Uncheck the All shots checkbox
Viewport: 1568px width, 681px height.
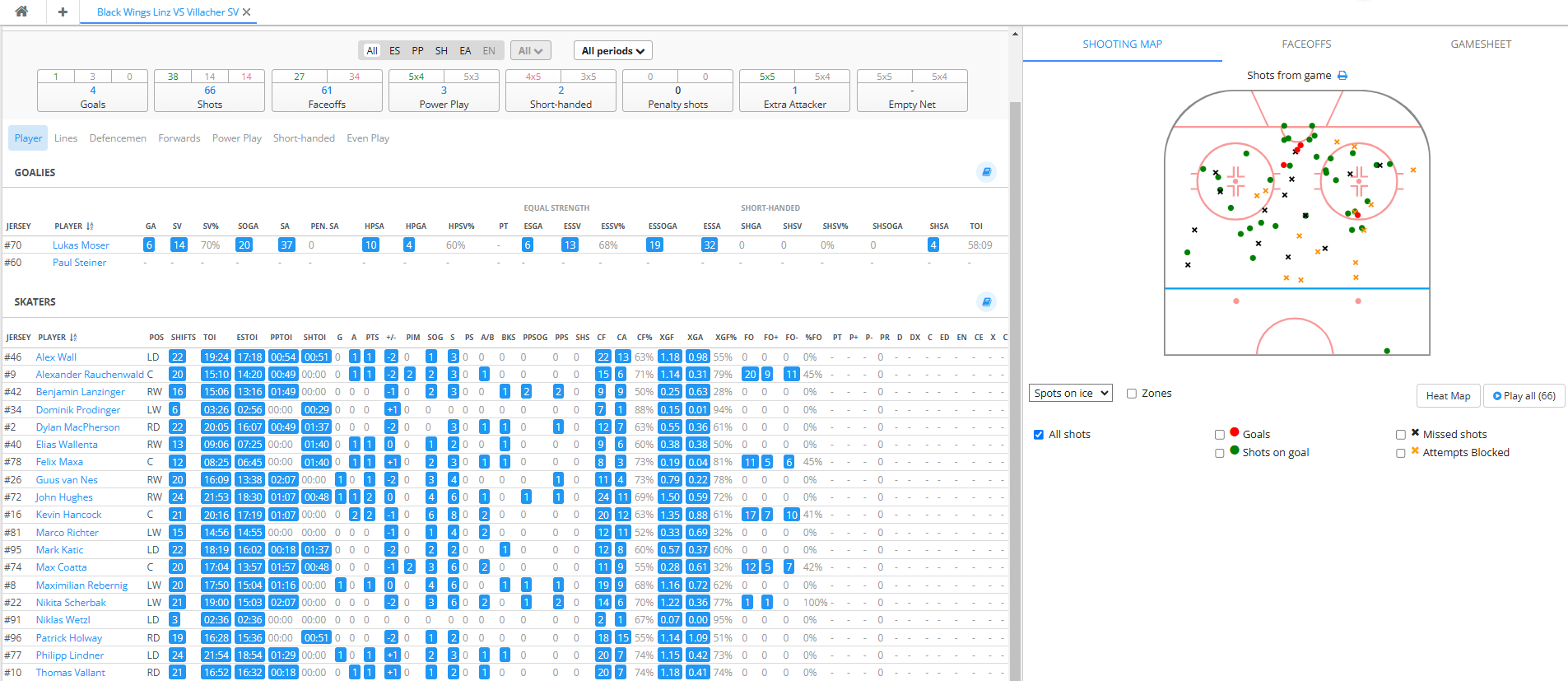tap(1039, 435)
